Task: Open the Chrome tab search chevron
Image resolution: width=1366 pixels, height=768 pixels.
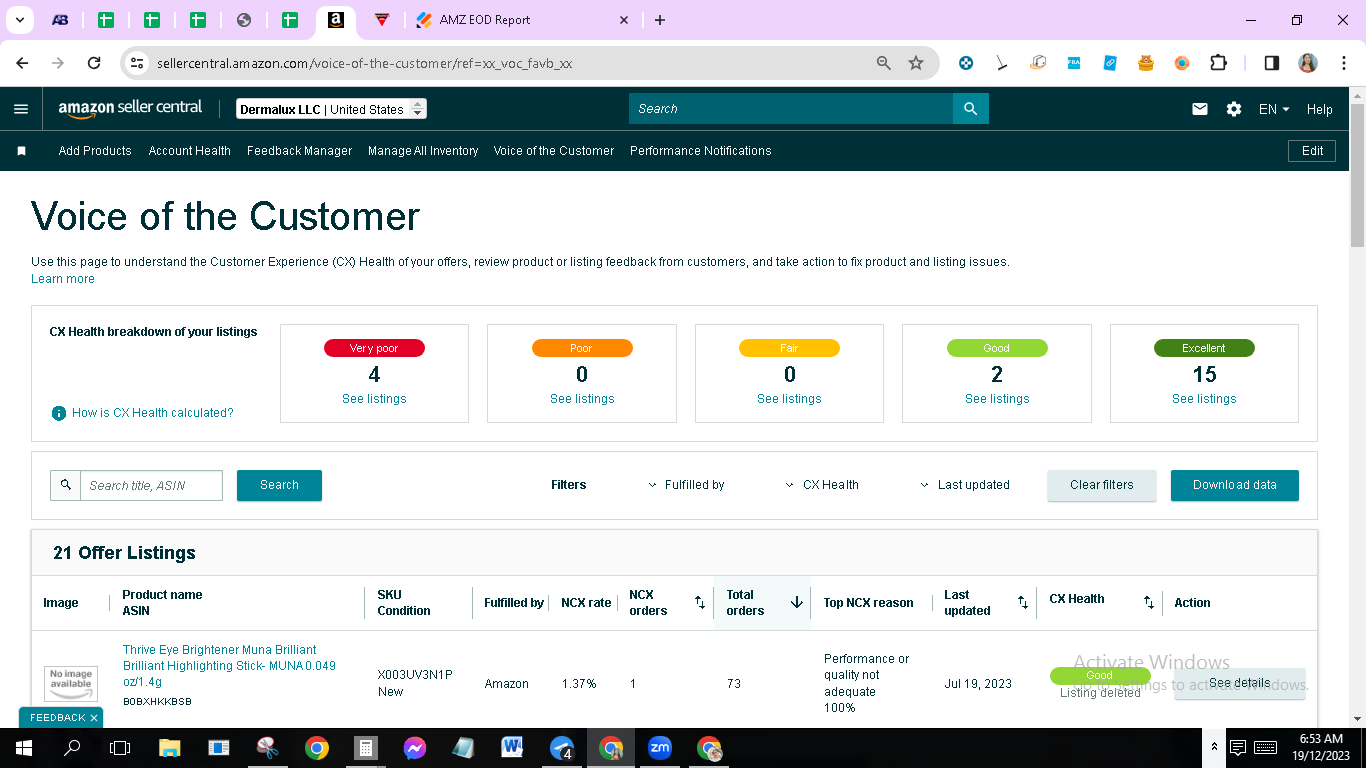Action: [x=22, y=20]
